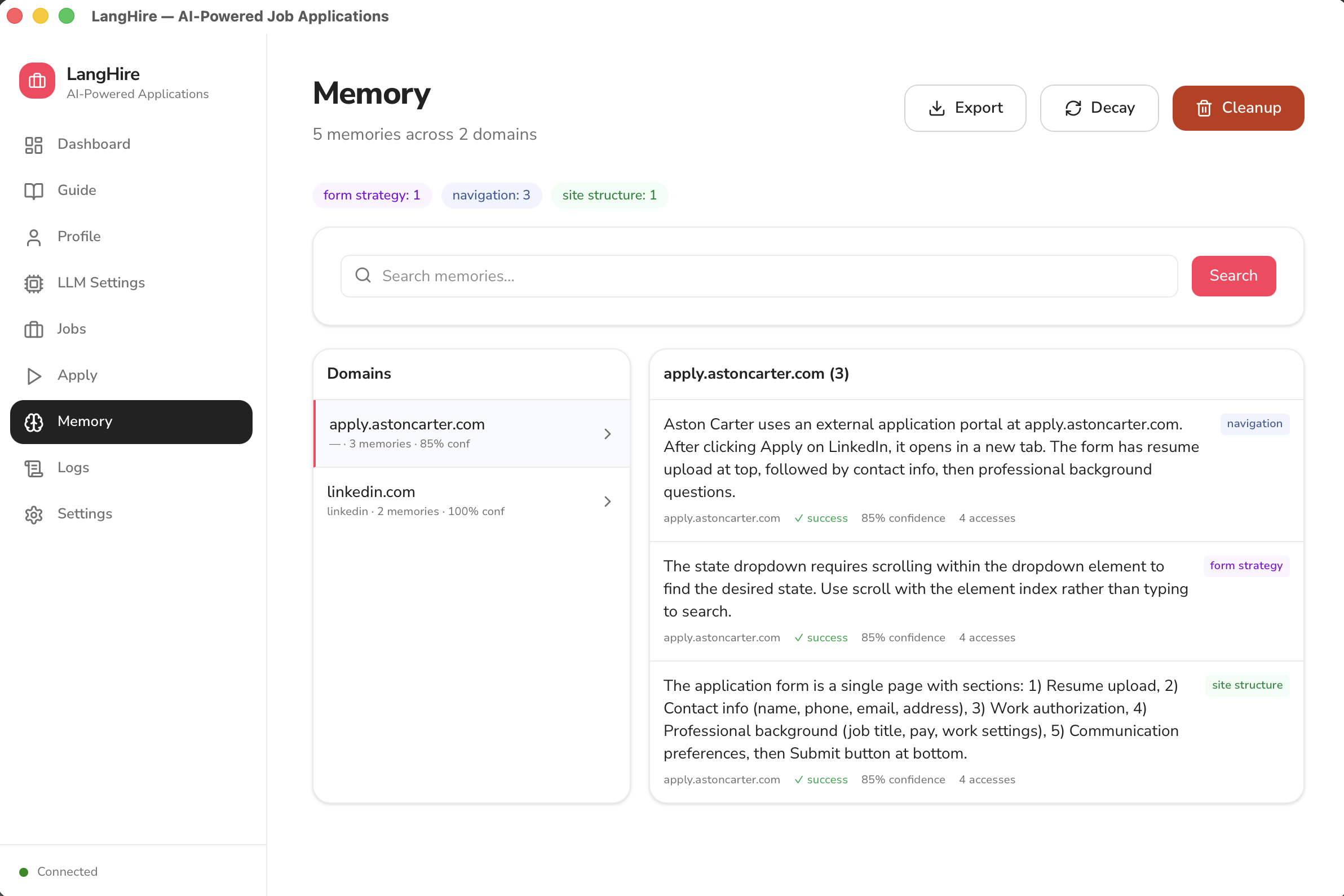Click the Apply play-triangle icon
The width and height of the screenshot is (1344, 896).
[x=34, y=376]
